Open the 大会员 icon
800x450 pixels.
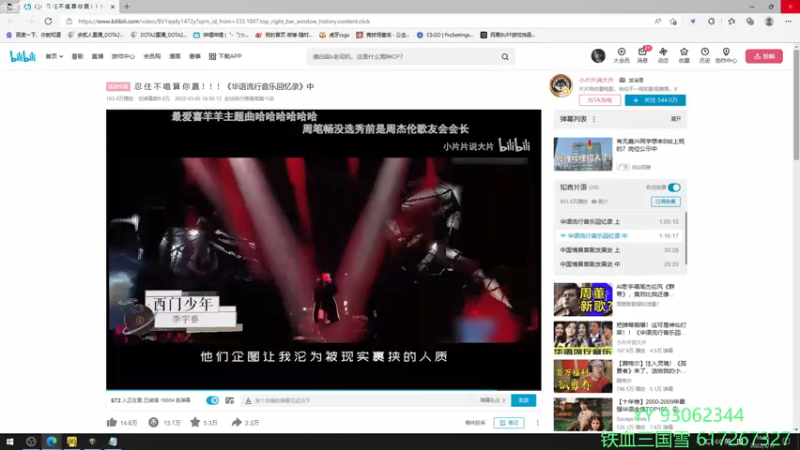tap(621, 56)
